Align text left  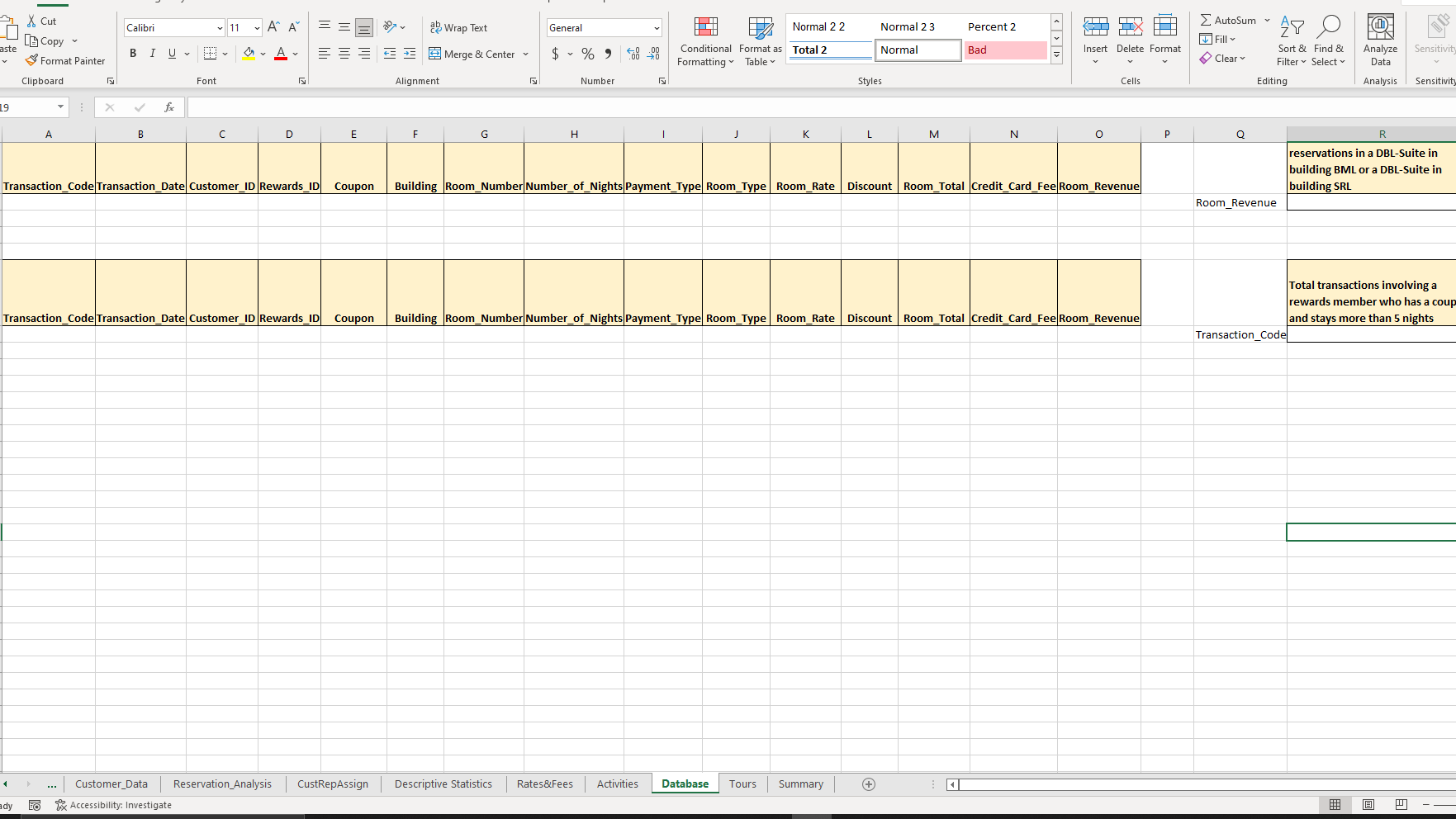(x=325, y=54)
